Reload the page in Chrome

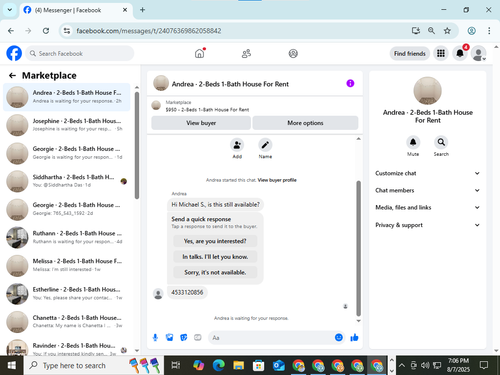point(46,31)
